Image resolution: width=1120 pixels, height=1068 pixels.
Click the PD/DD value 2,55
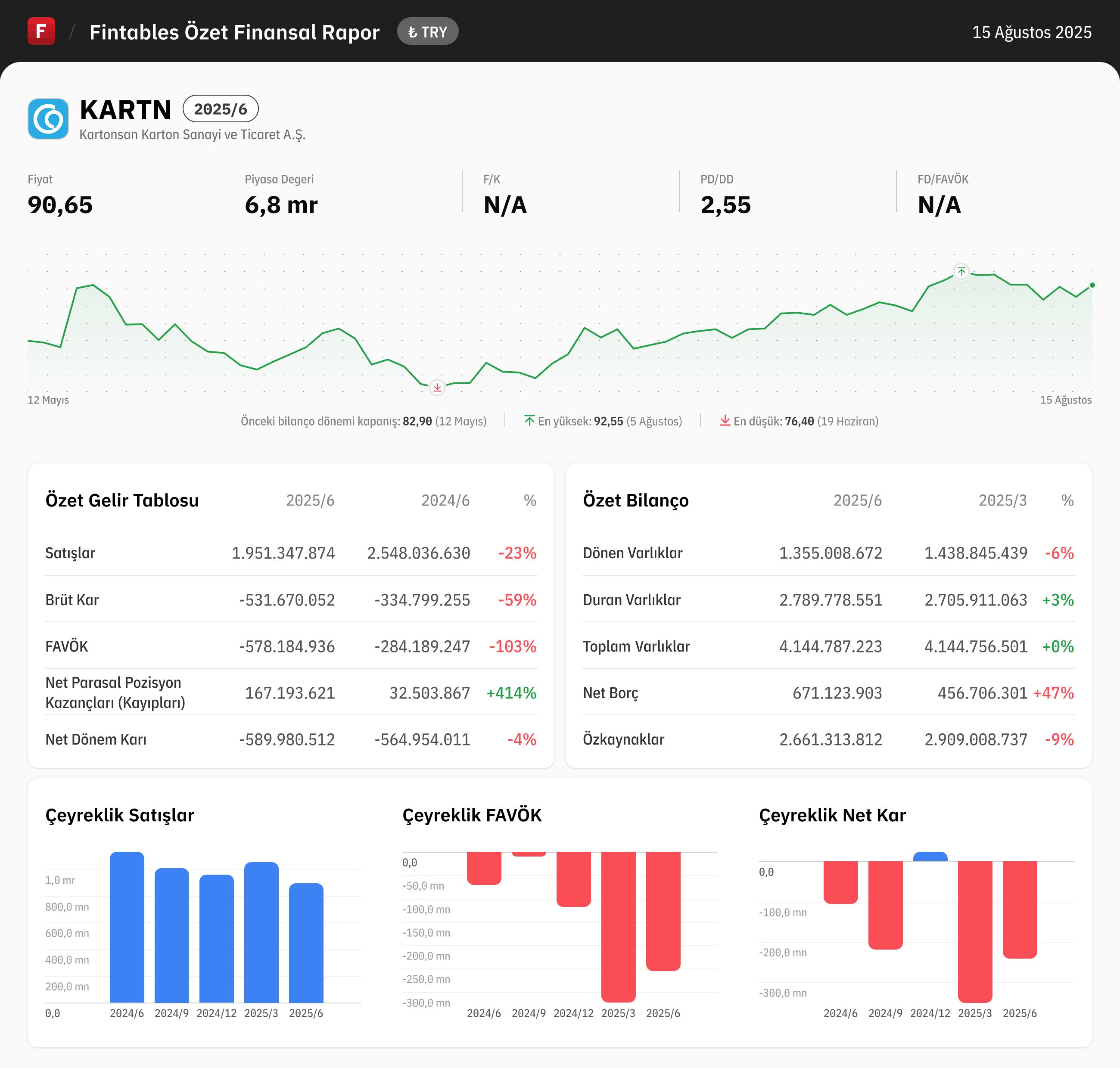[x=725, y=205]
